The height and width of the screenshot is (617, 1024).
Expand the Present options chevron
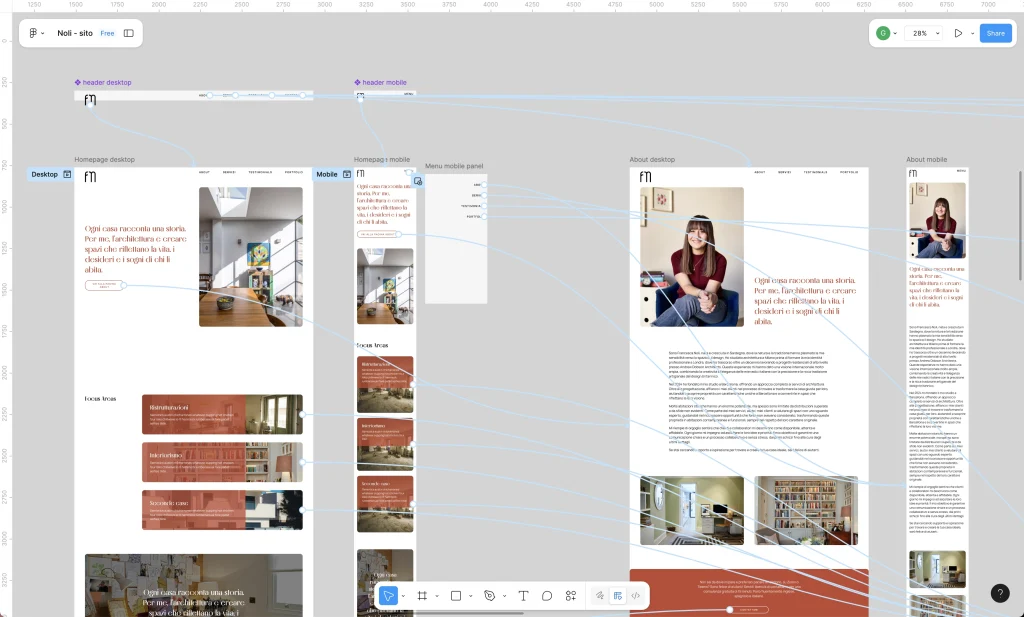[971, 33]
